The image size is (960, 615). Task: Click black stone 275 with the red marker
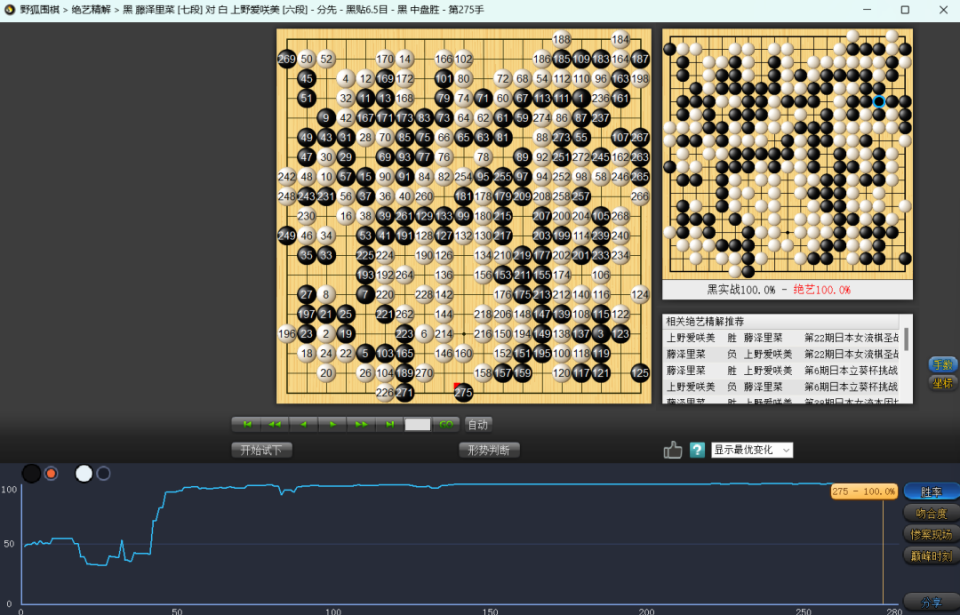point(463,393)
